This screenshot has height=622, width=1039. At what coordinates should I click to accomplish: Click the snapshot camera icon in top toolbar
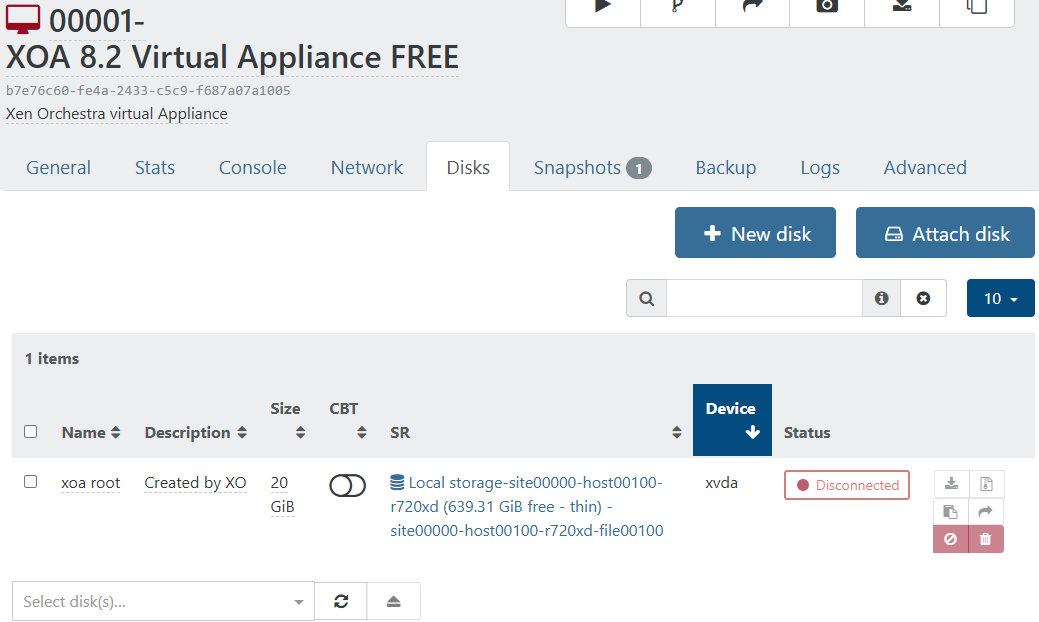point(827,8)
